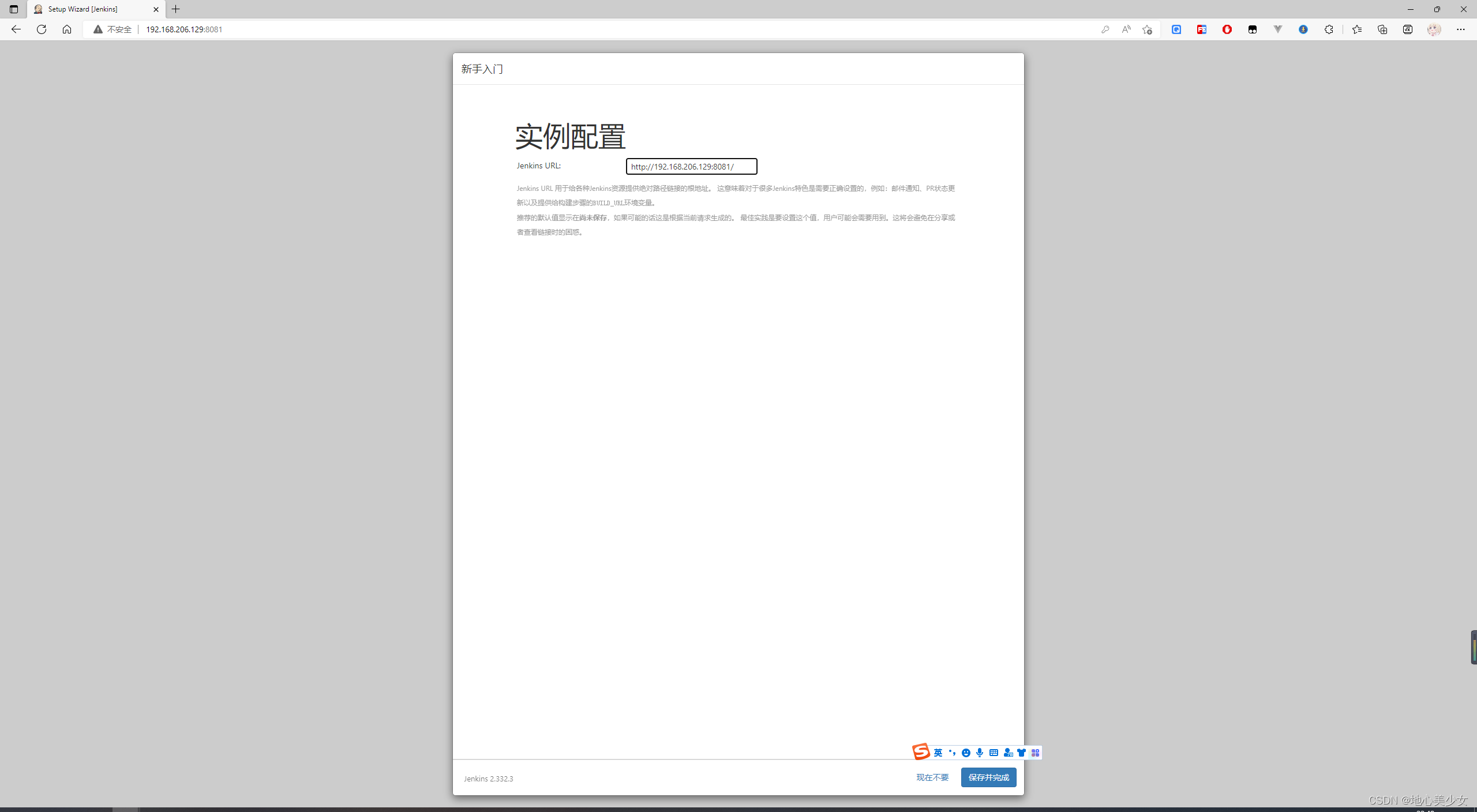
Task: Click the red stop-hand adblock extension
Action: coord(1227,29)
